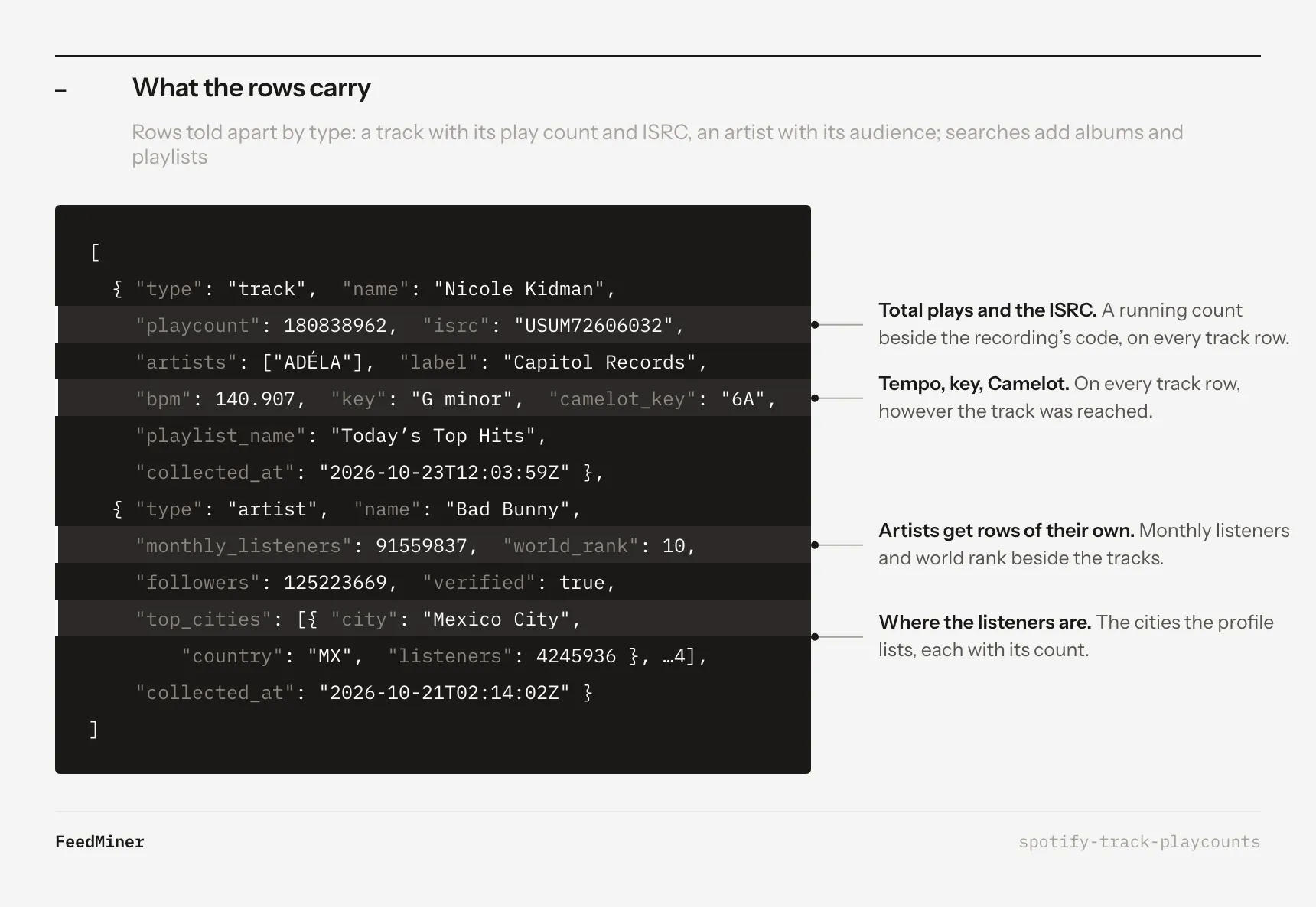Select the subtitle starting "Rows told apart by type"

pyautogui.click(x=657, y=145)
